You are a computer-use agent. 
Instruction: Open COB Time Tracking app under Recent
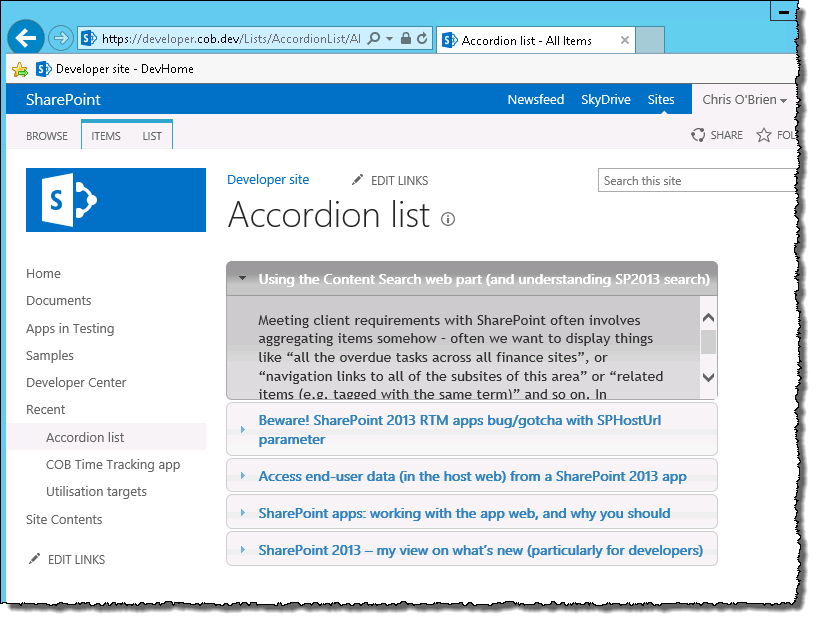tap(113, 464)
